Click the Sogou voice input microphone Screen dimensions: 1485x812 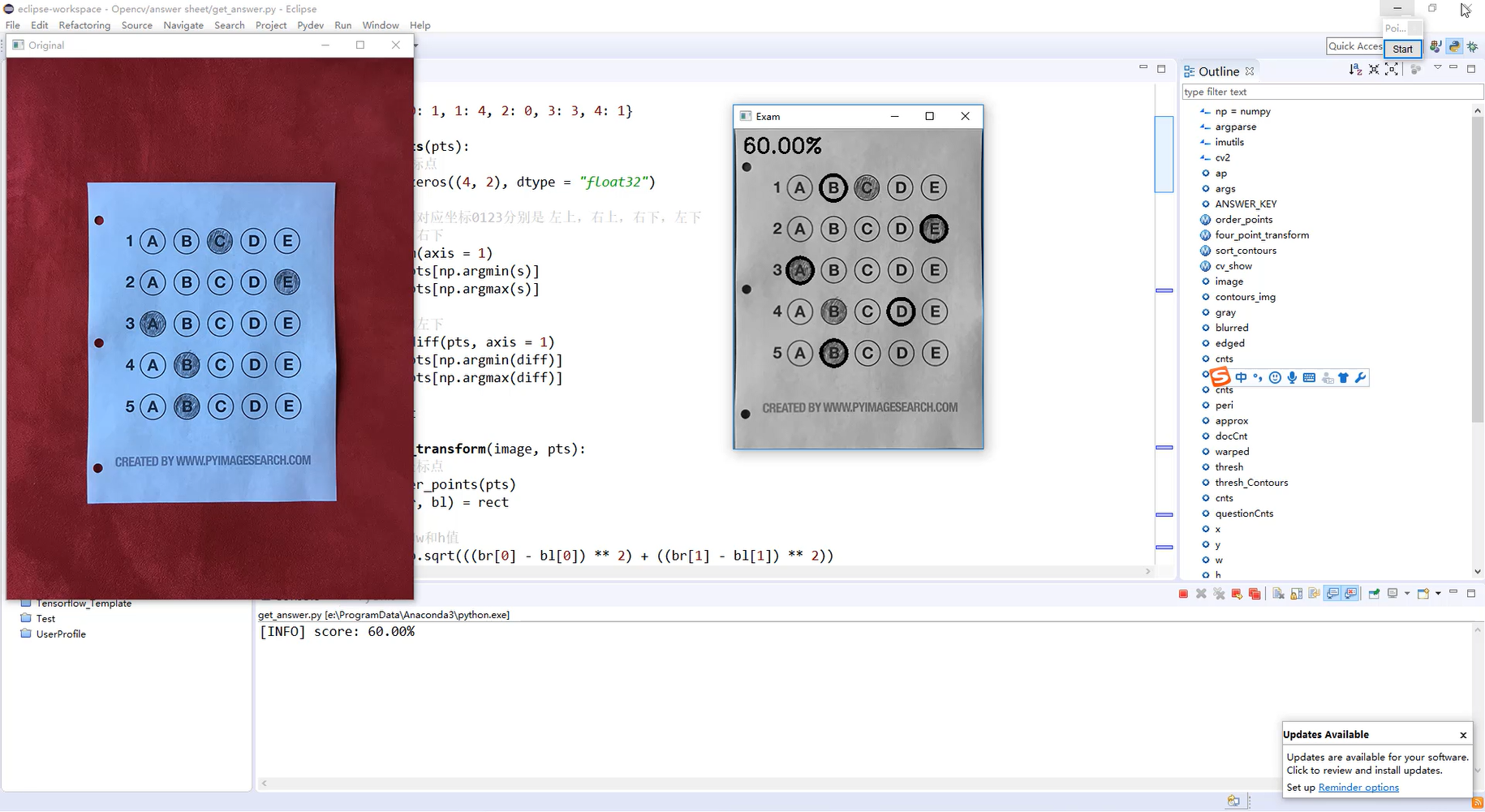tap(1292, 377)
